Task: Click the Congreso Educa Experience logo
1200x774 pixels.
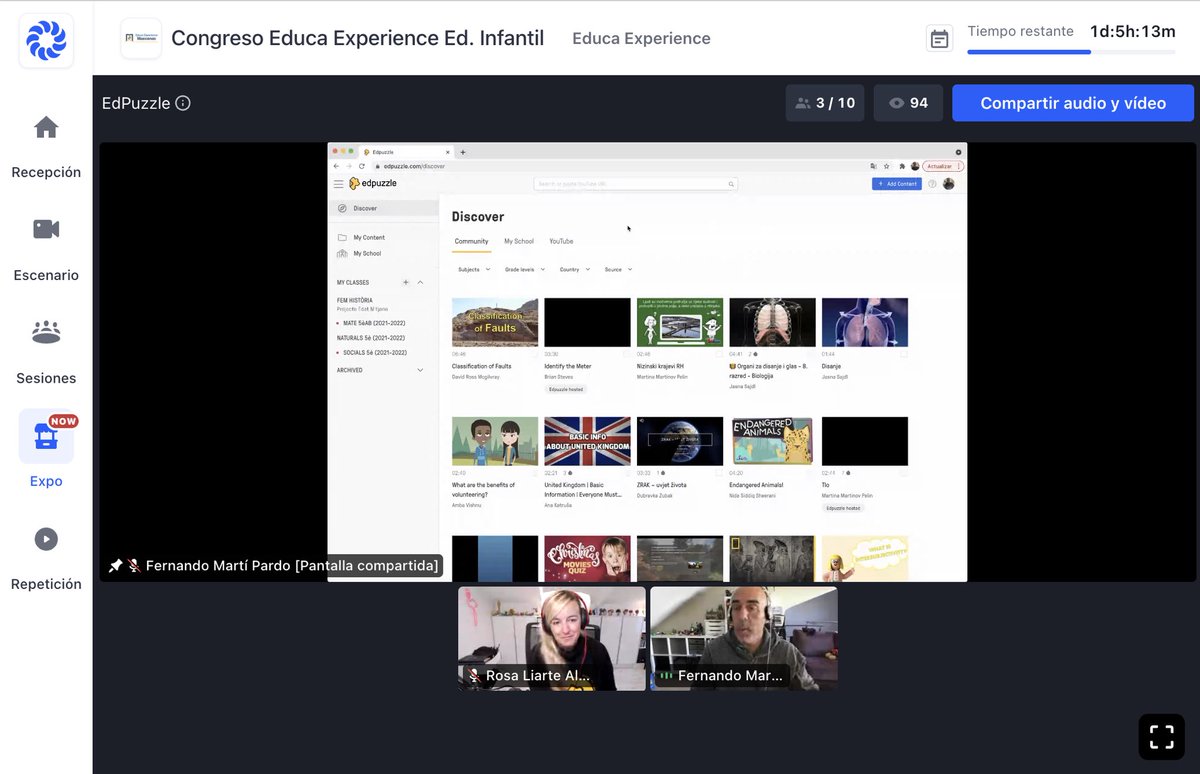Action: pos(141,39)
